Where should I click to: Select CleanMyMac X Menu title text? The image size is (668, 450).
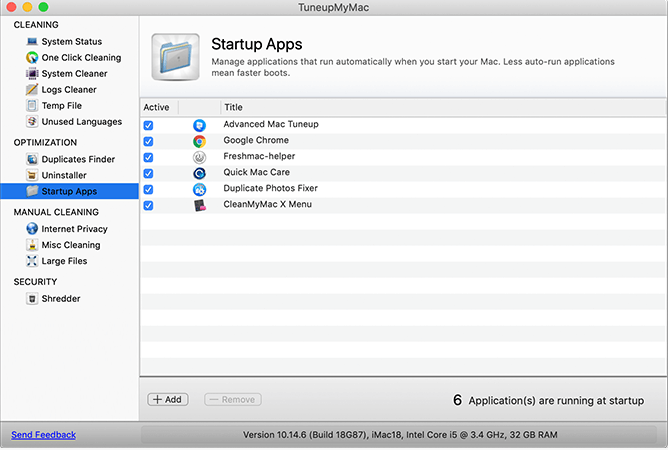268,204
